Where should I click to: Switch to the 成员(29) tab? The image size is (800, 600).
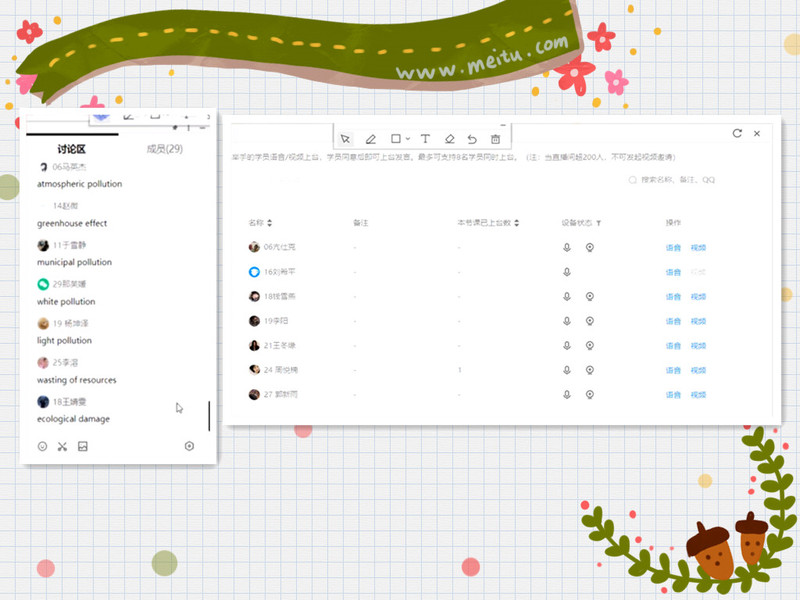coord(164,149)
